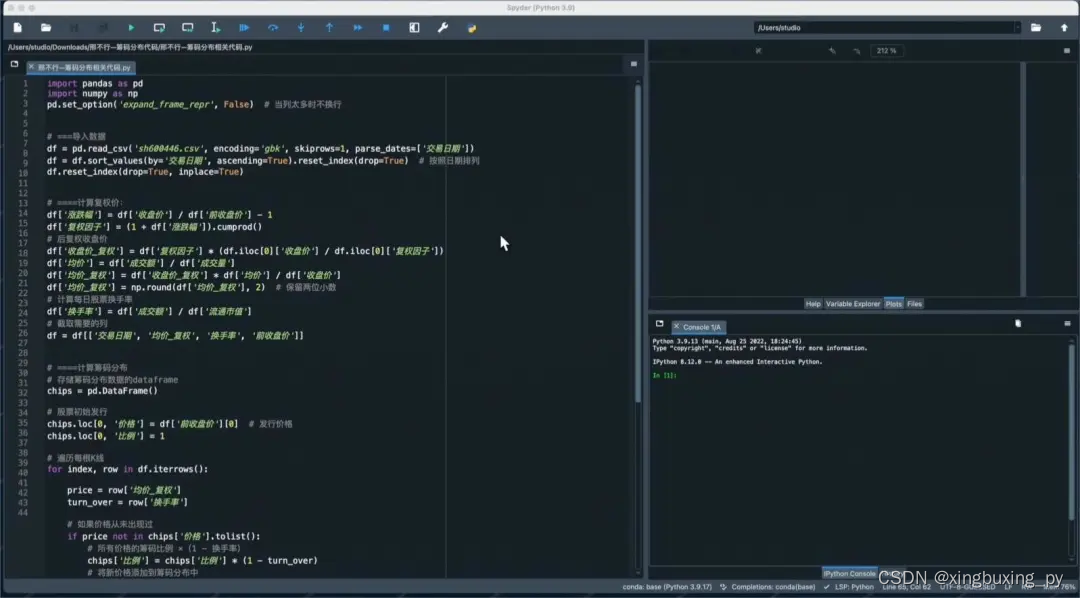This screenshot has height=598, width=1080.
Task: Click the 212 % zoom field
Action: pos(887,51)
